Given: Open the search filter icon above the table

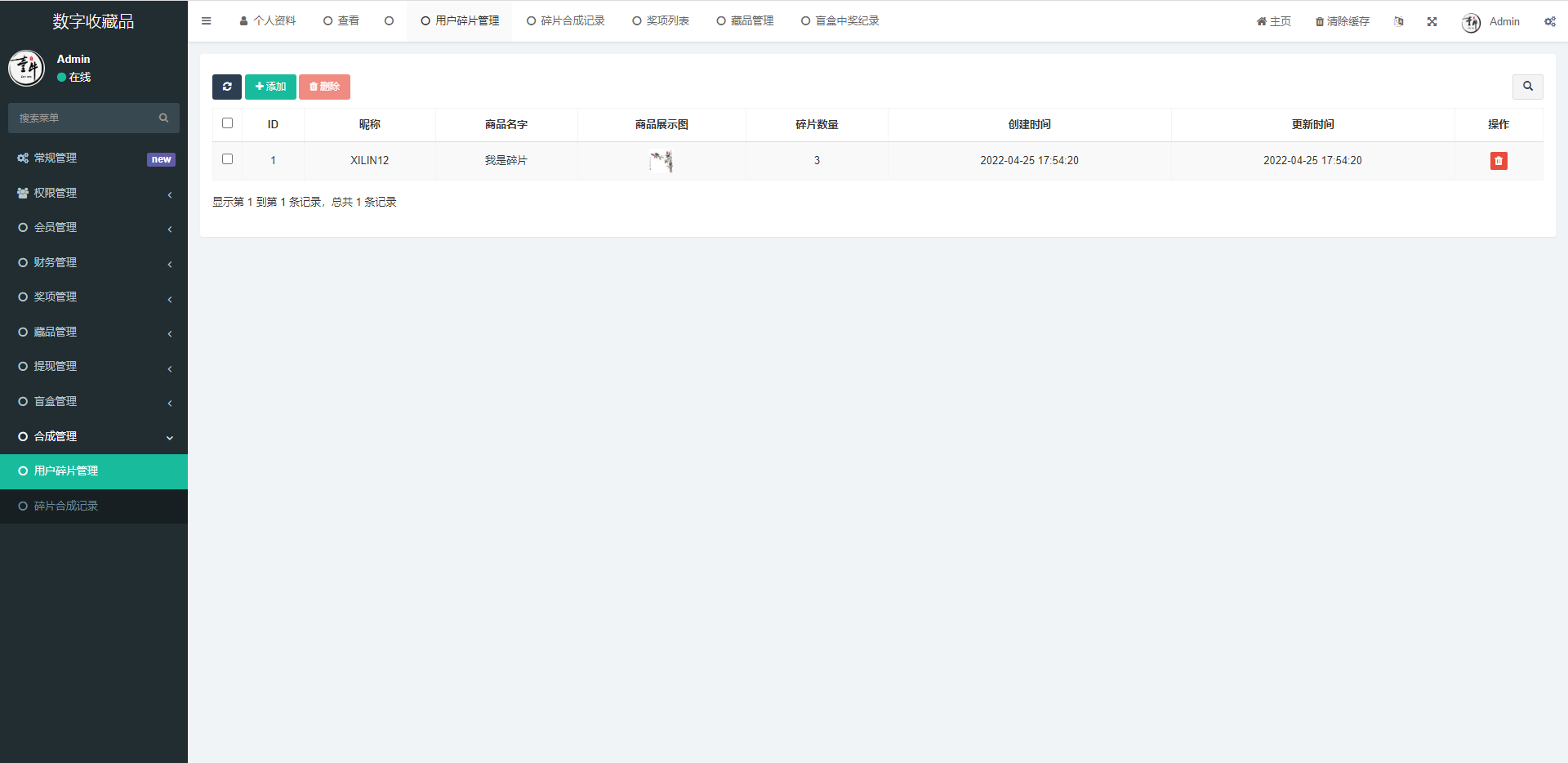Looking at the screenshot, I should coord(1527,87).
